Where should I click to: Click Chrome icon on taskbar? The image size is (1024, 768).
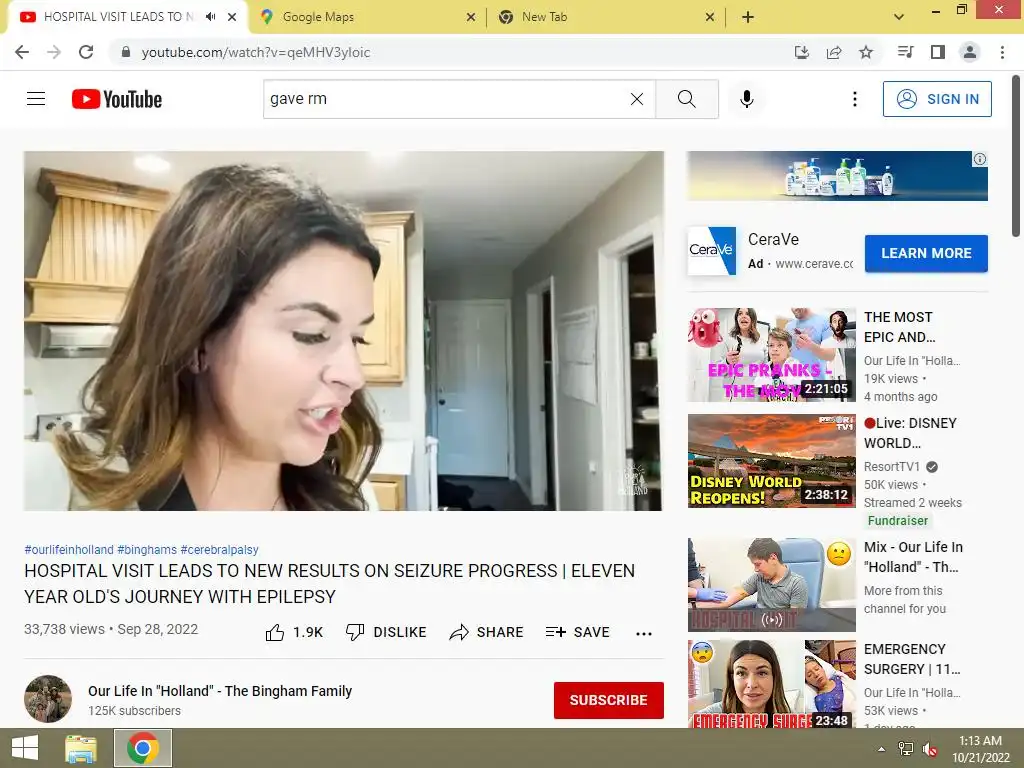pyautogui.click(x=143, y=748)
